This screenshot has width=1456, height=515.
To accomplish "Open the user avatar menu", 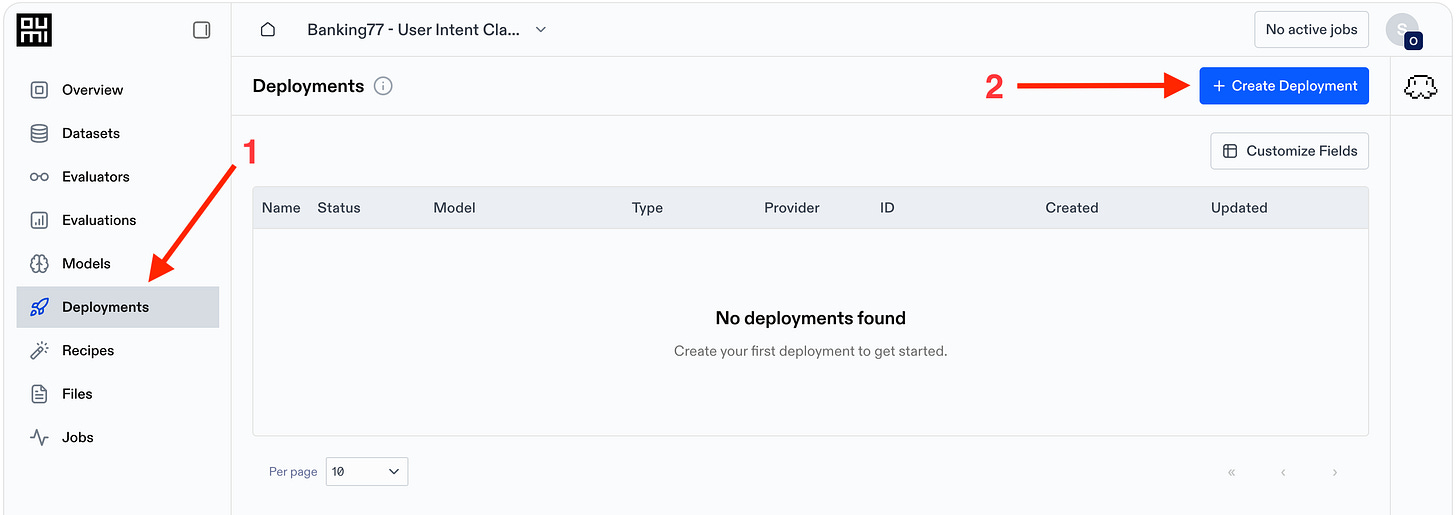I will click(1402, 30).
